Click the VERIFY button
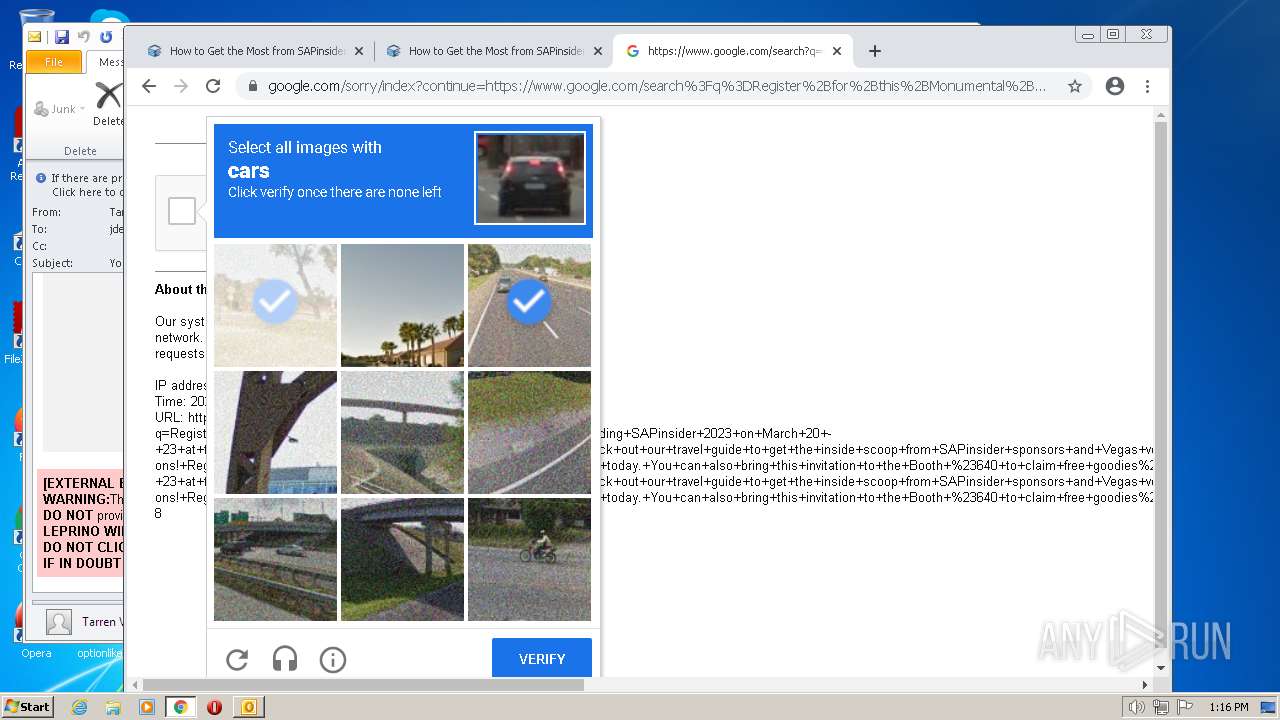The height and width of the screenshot is (720, 1280). click(542, 659)
